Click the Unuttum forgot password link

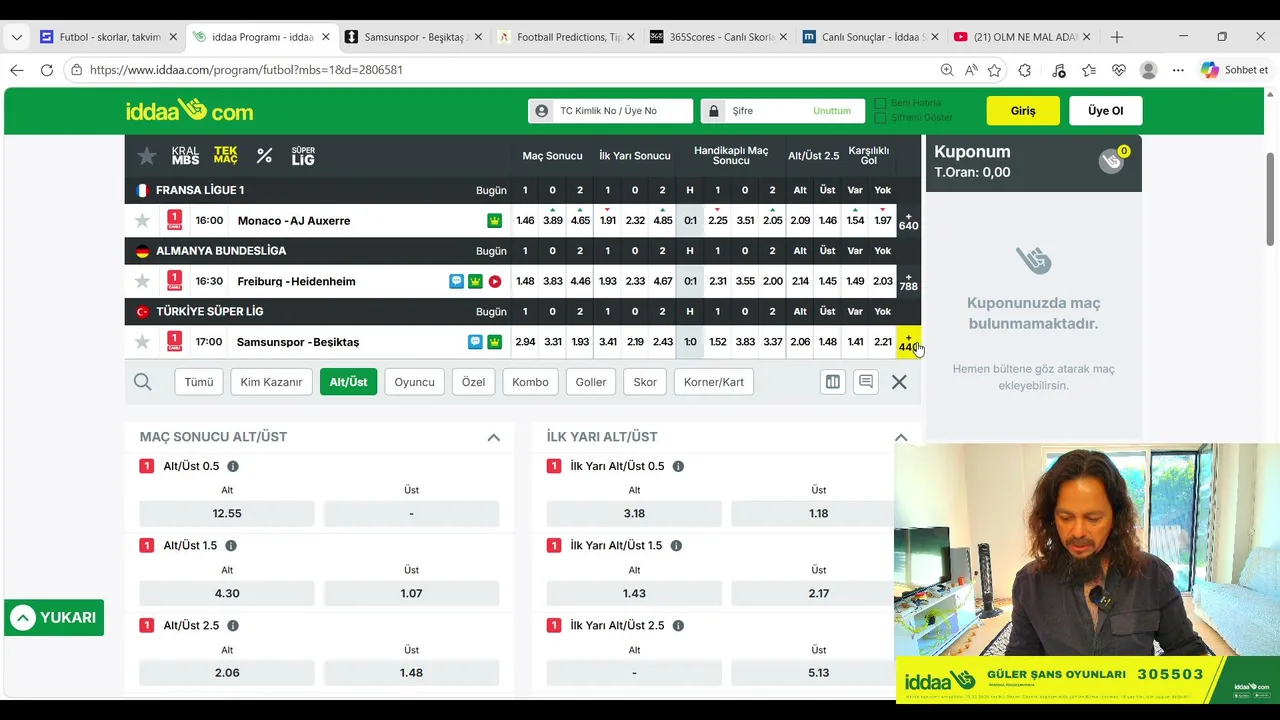(x=832, y=111)
